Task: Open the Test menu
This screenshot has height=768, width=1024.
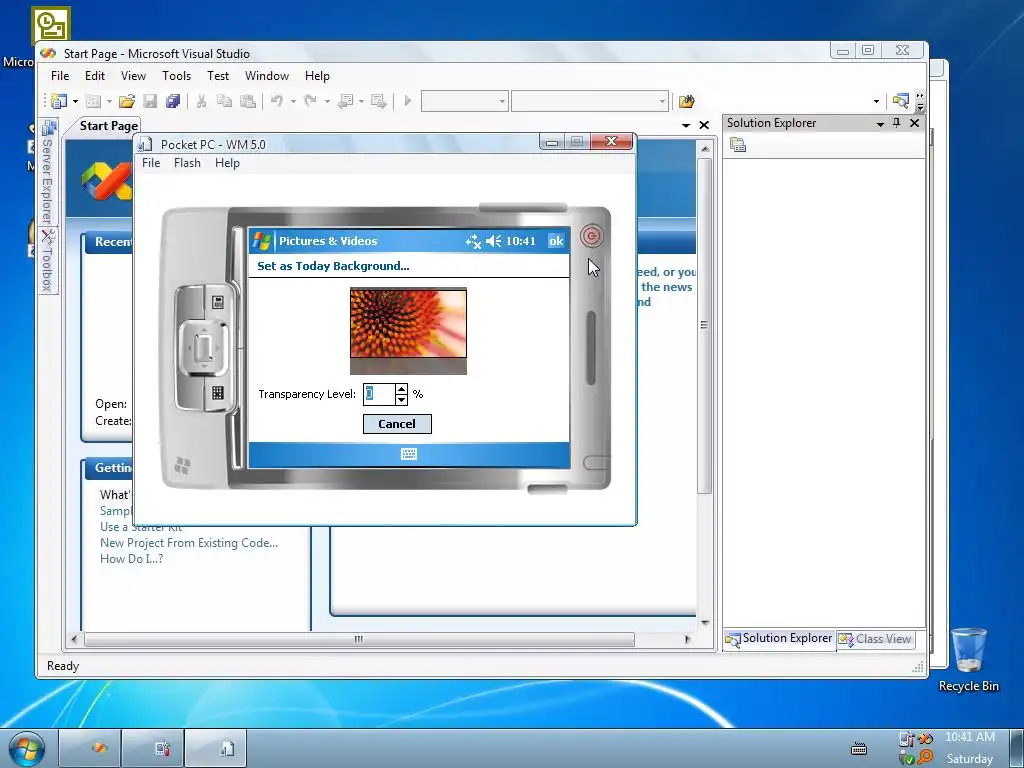Action: [218, 76]
